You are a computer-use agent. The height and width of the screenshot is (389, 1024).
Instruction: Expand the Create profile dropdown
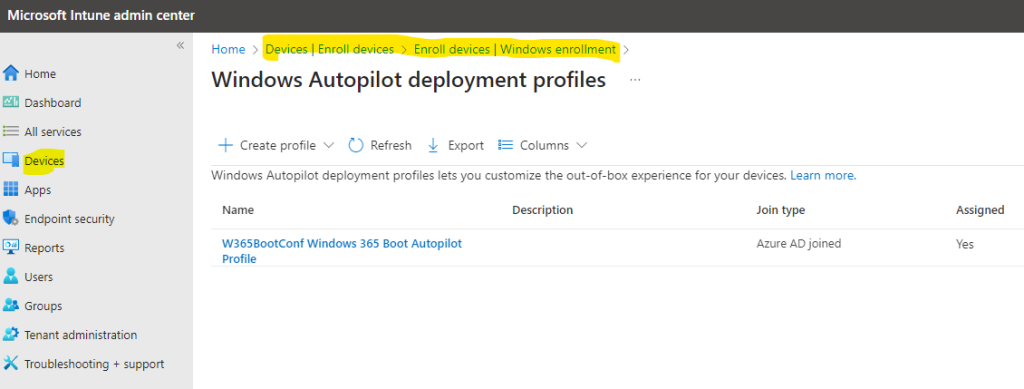328,146
